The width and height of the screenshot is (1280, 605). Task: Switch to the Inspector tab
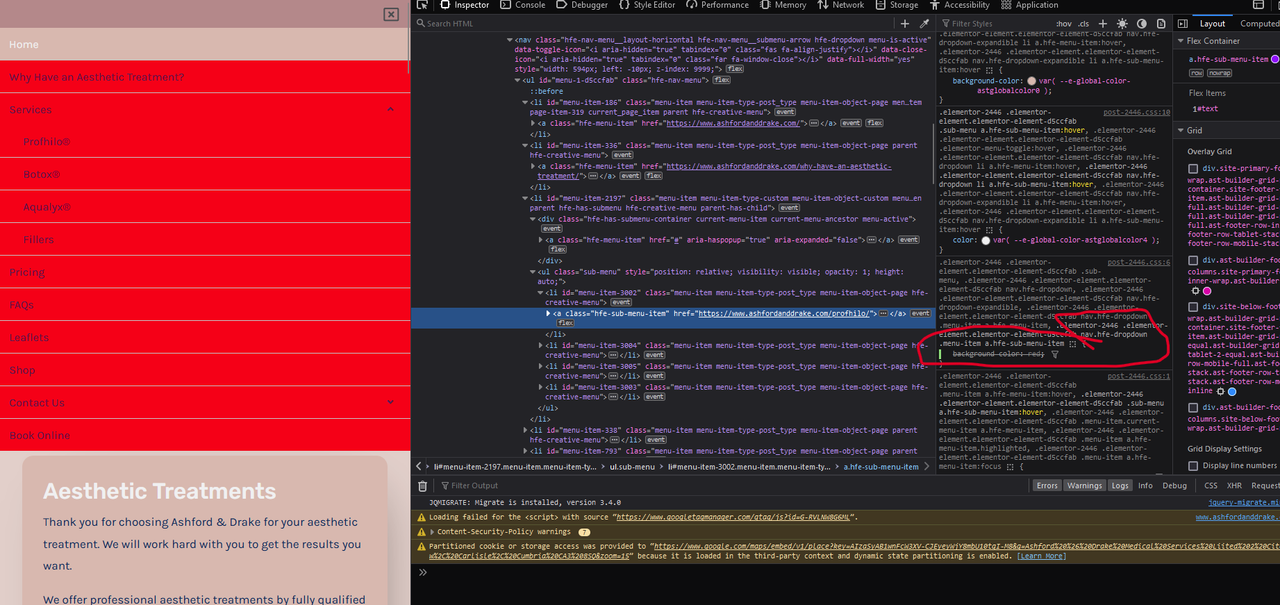pos(464,5)
